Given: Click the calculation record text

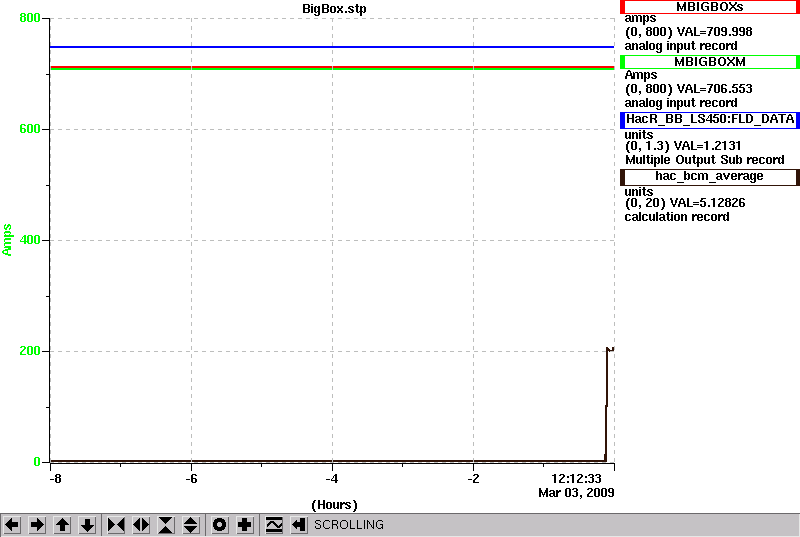Looking at the screenshot, I should 677,217.
